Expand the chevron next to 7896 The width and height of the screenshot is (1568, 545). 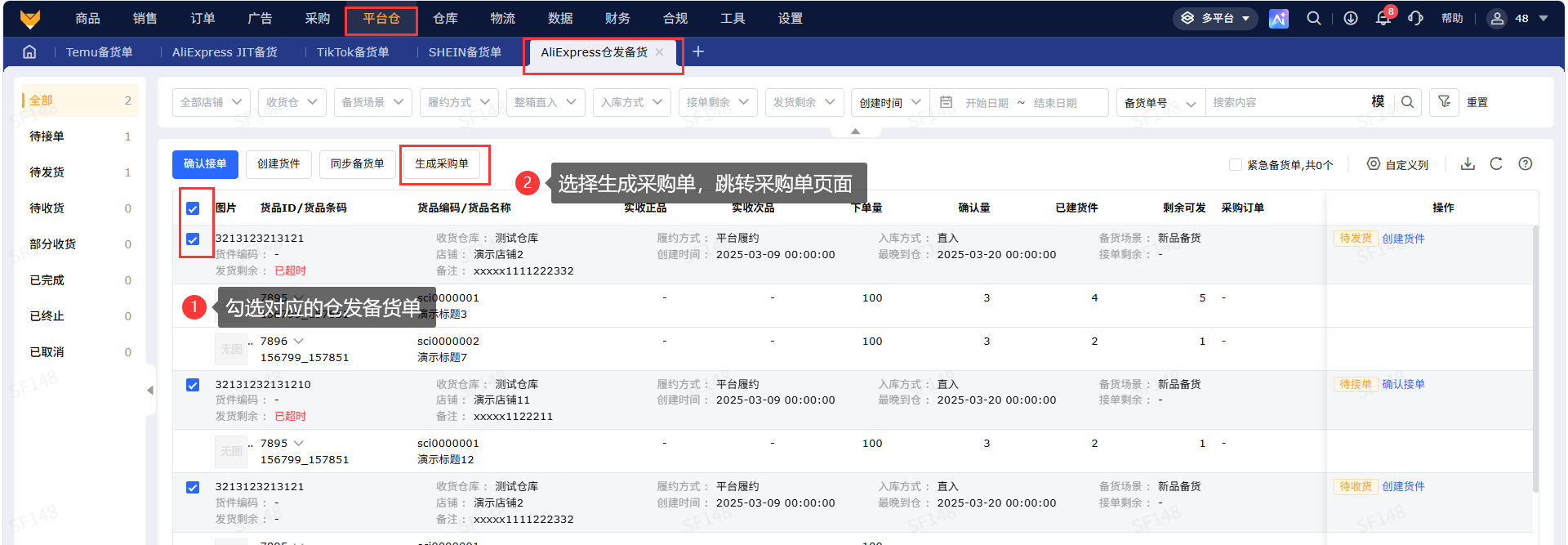(x=299, y=341)
